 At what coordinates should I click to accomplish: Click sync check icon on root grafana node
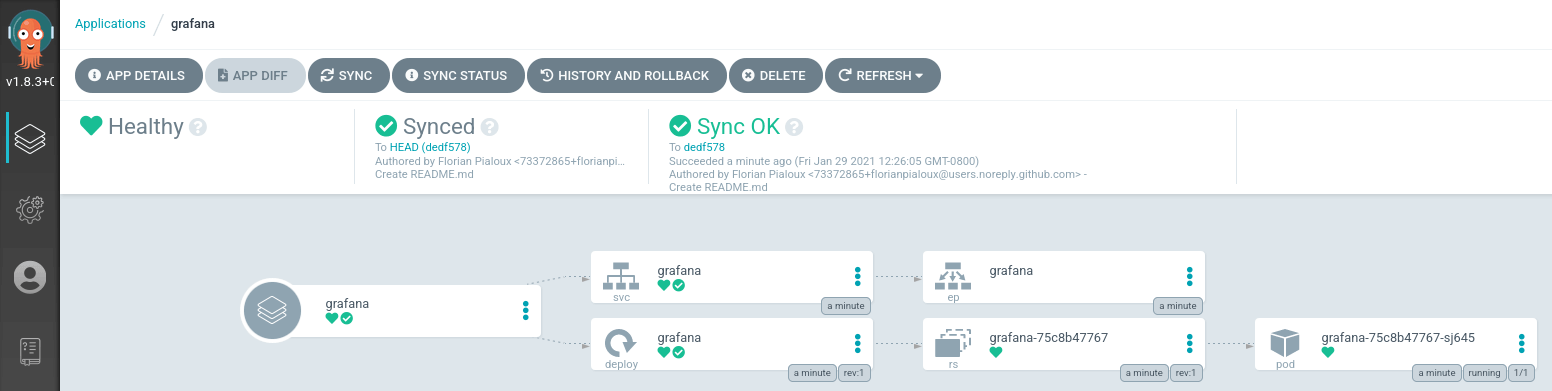click(346, 318)
